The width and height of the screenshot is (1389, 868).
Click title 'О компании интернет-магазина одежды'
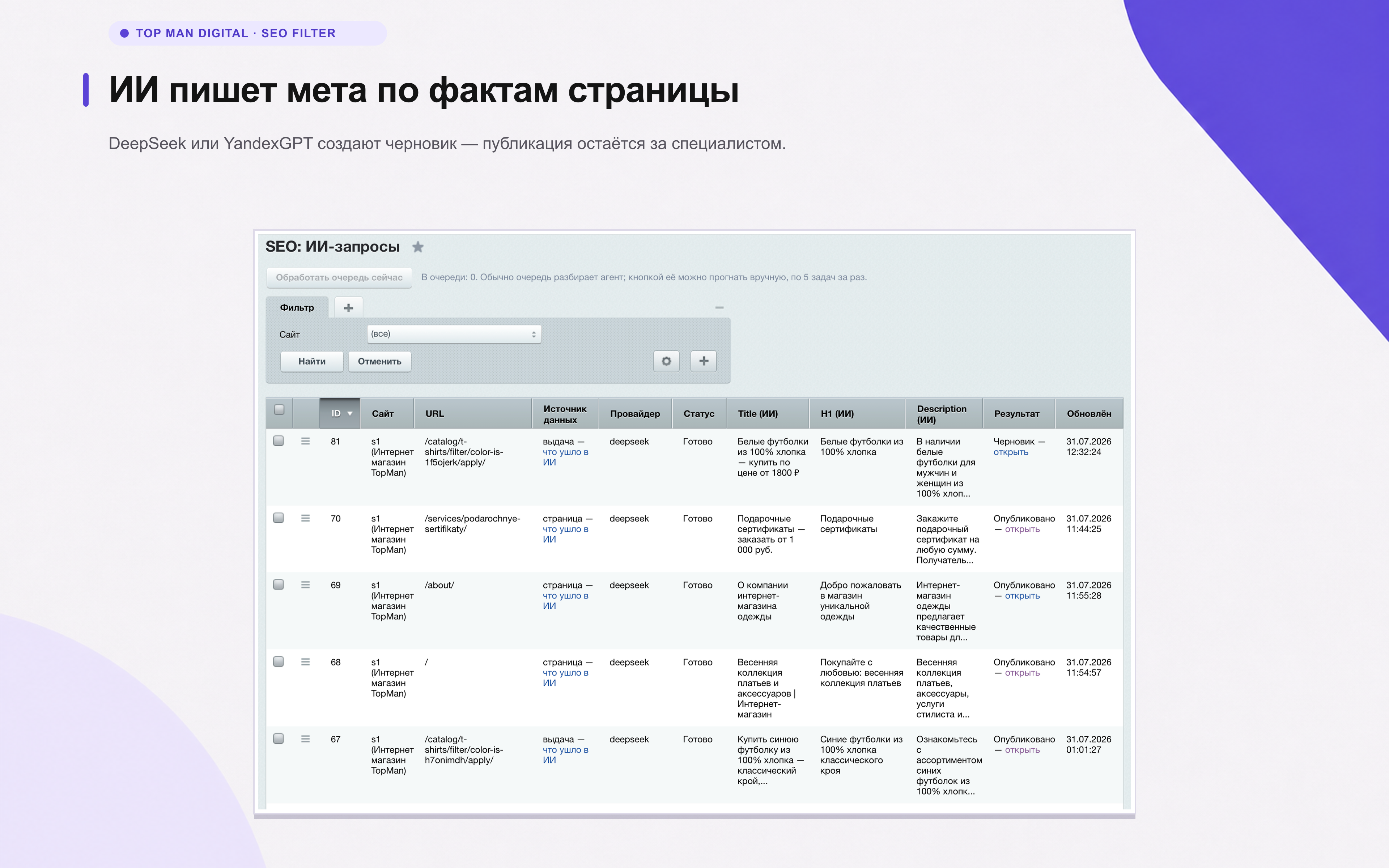[x=763, y=600]
